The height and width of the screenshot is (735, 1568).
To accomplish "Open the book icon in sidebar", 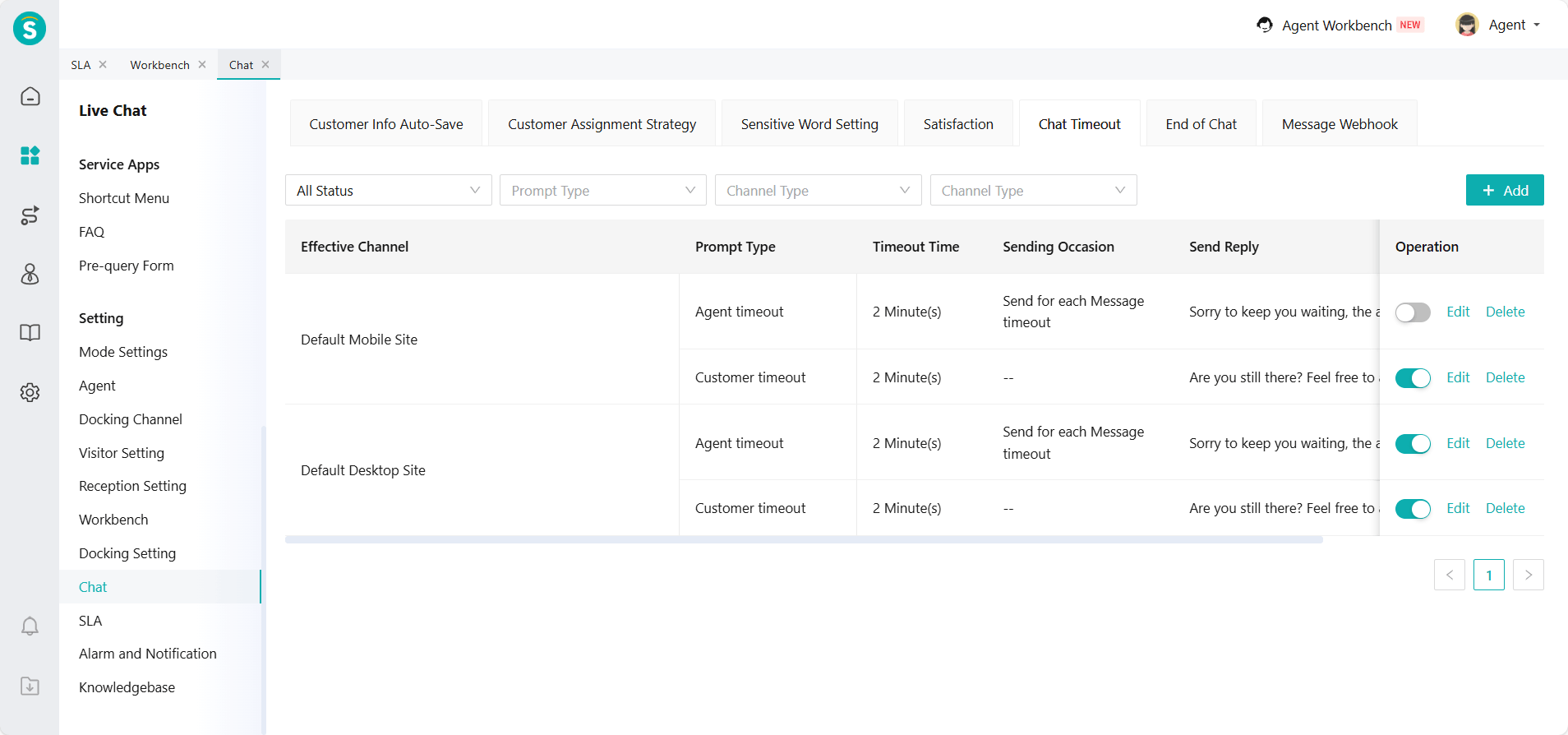I will 30,333.
